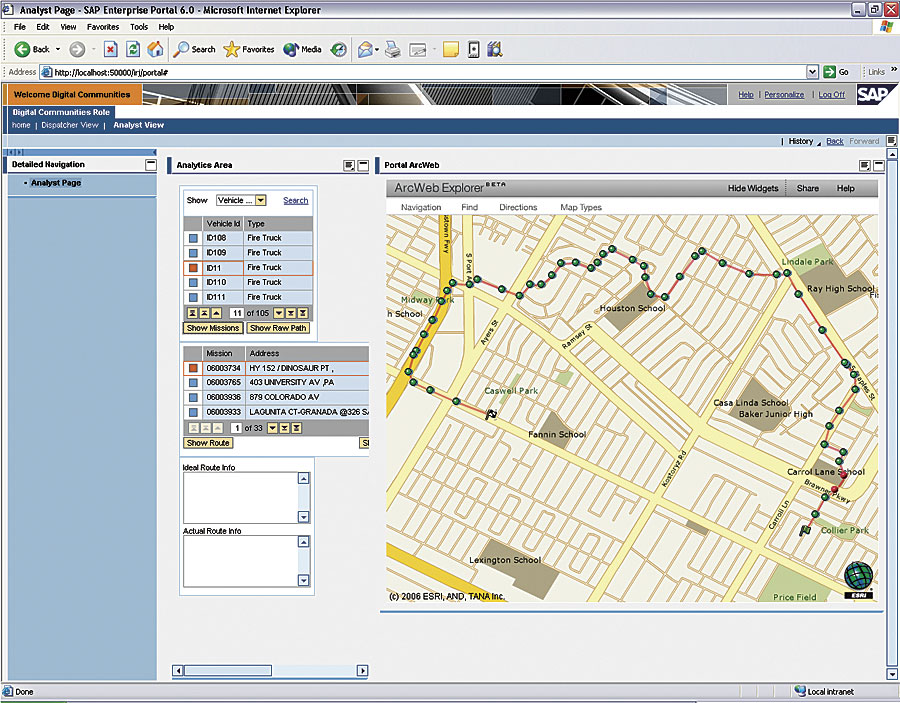The height and width of the screenshot is (703, 900).
Task: Switch to Dispatcher View tab
Action: [70, 125]
